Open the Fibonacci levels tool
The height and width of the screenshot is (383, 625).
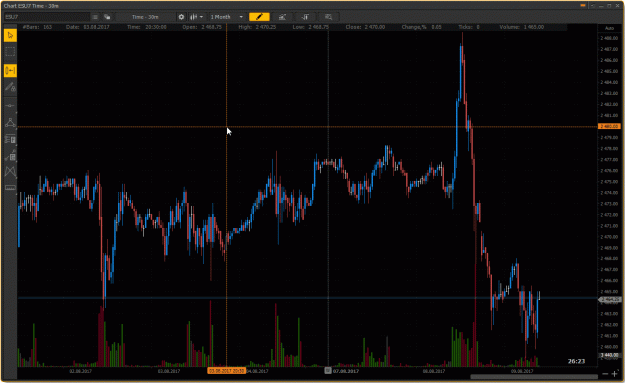(10, 139)
